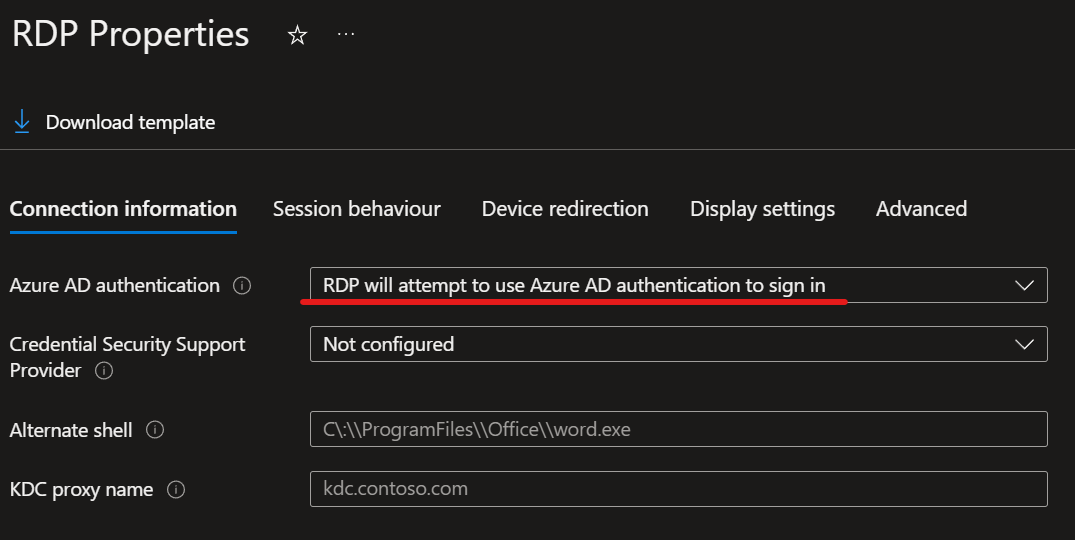Switch to the Device redirection tab
Viewport: 1075px width, 540px height.
(x=565, y=209)
